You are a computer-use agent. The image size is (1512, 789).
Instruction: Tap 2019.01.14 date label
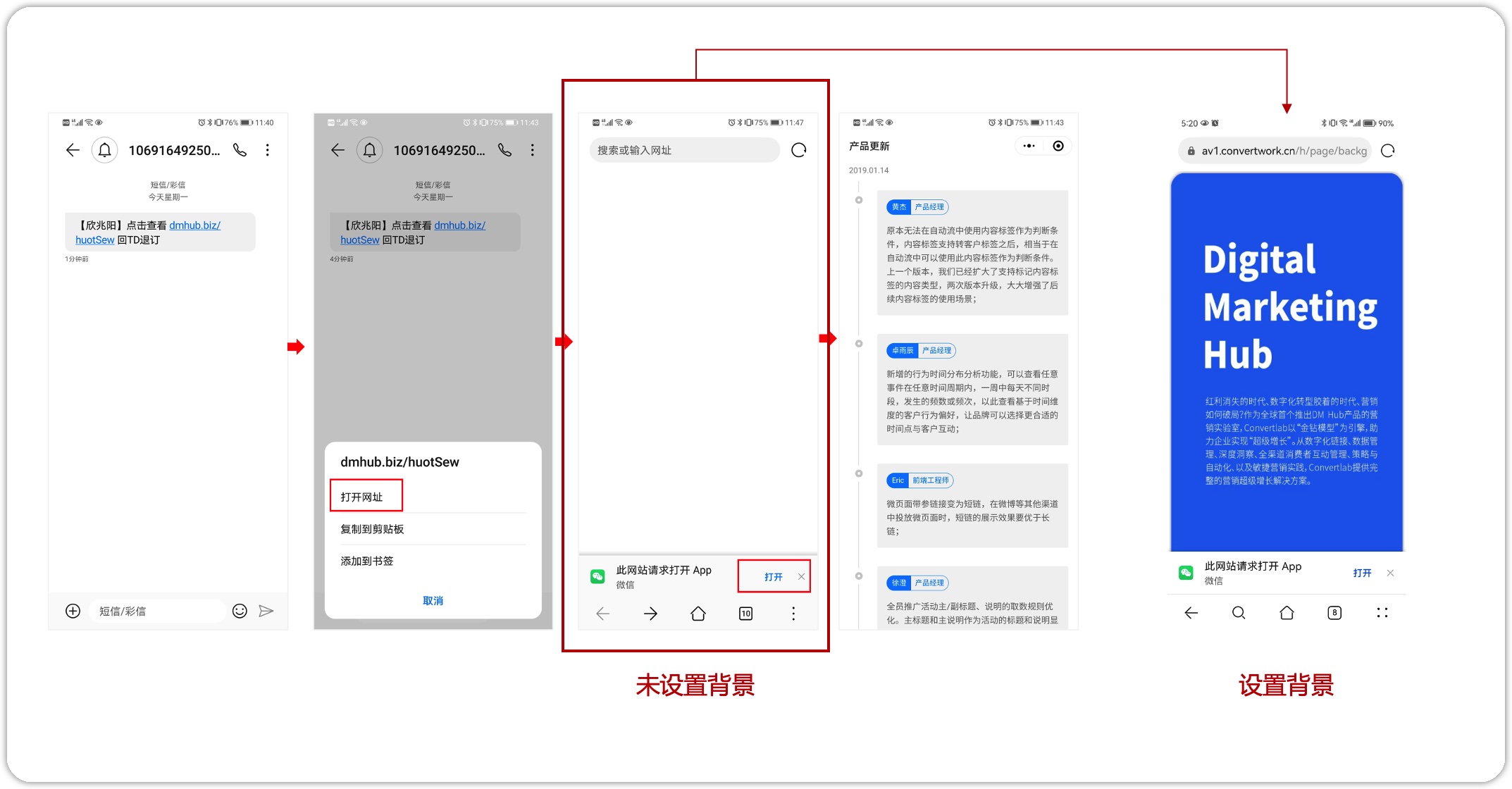[x=869, y=170]
